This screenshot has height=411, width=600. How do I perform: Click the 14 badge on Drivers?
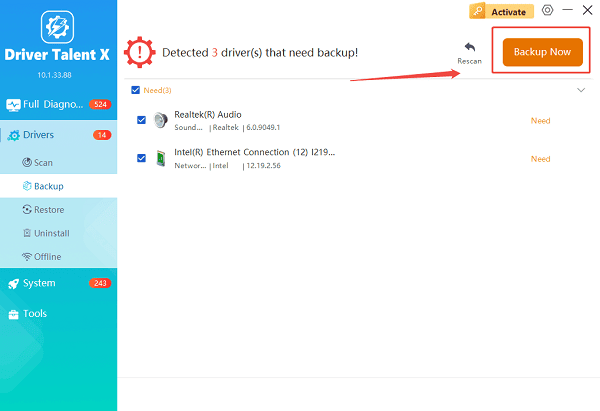coord(102,135)
